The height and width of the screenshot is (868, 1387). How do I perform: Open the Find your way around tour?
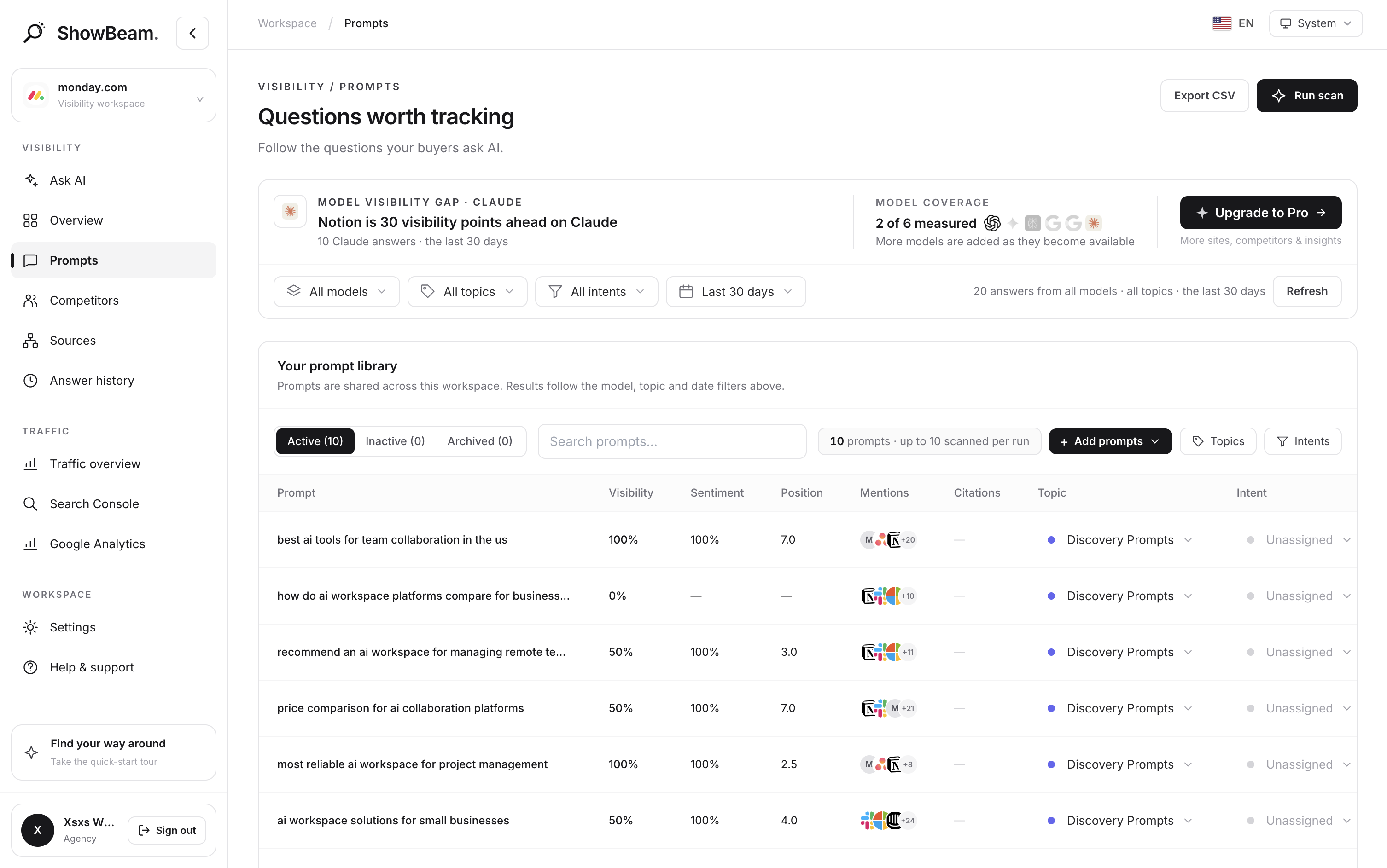click(114, 752)
